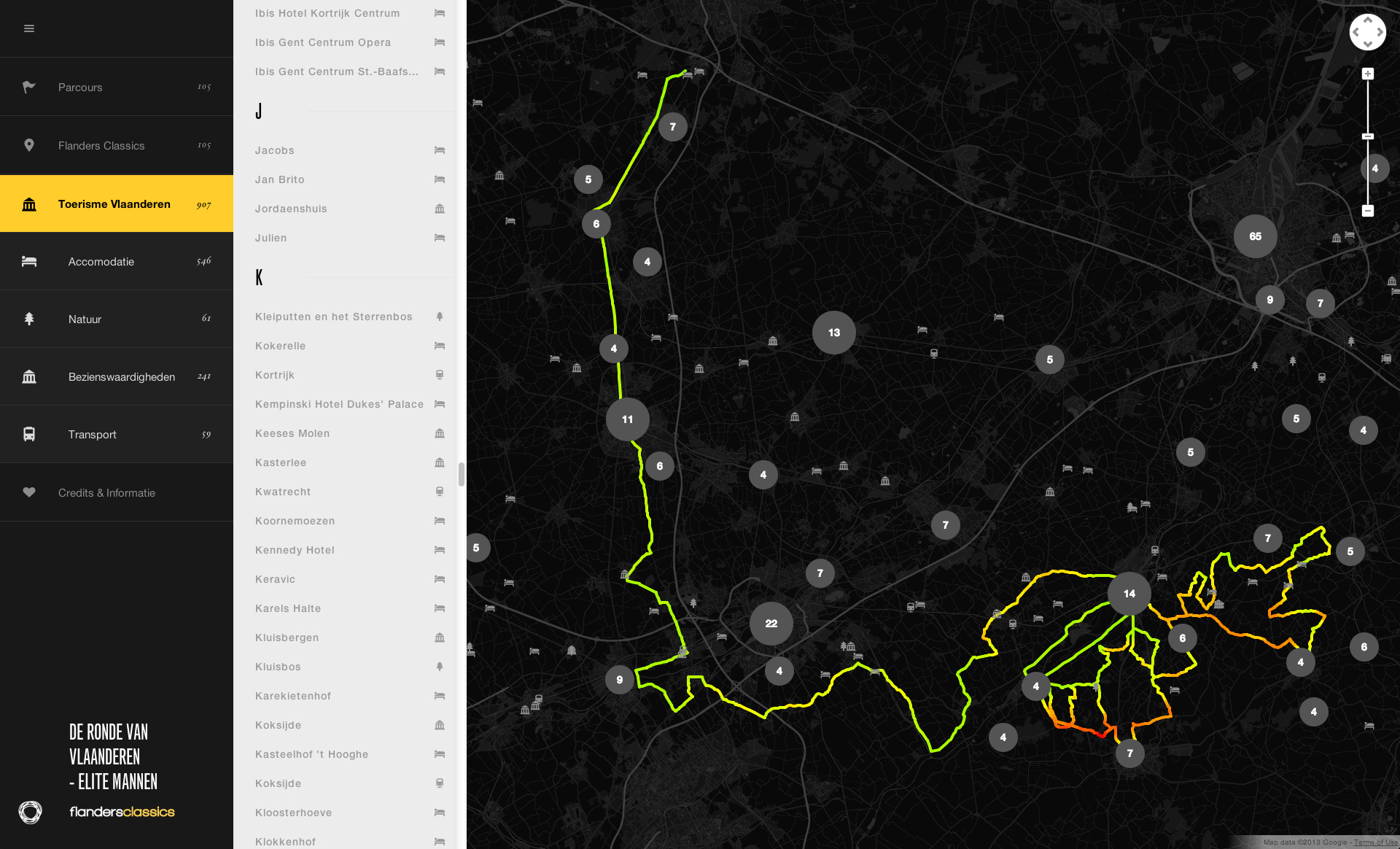Click the map pan control
The height and width of the screenshot is (849, 1400).
click(x=1367, y=32)
